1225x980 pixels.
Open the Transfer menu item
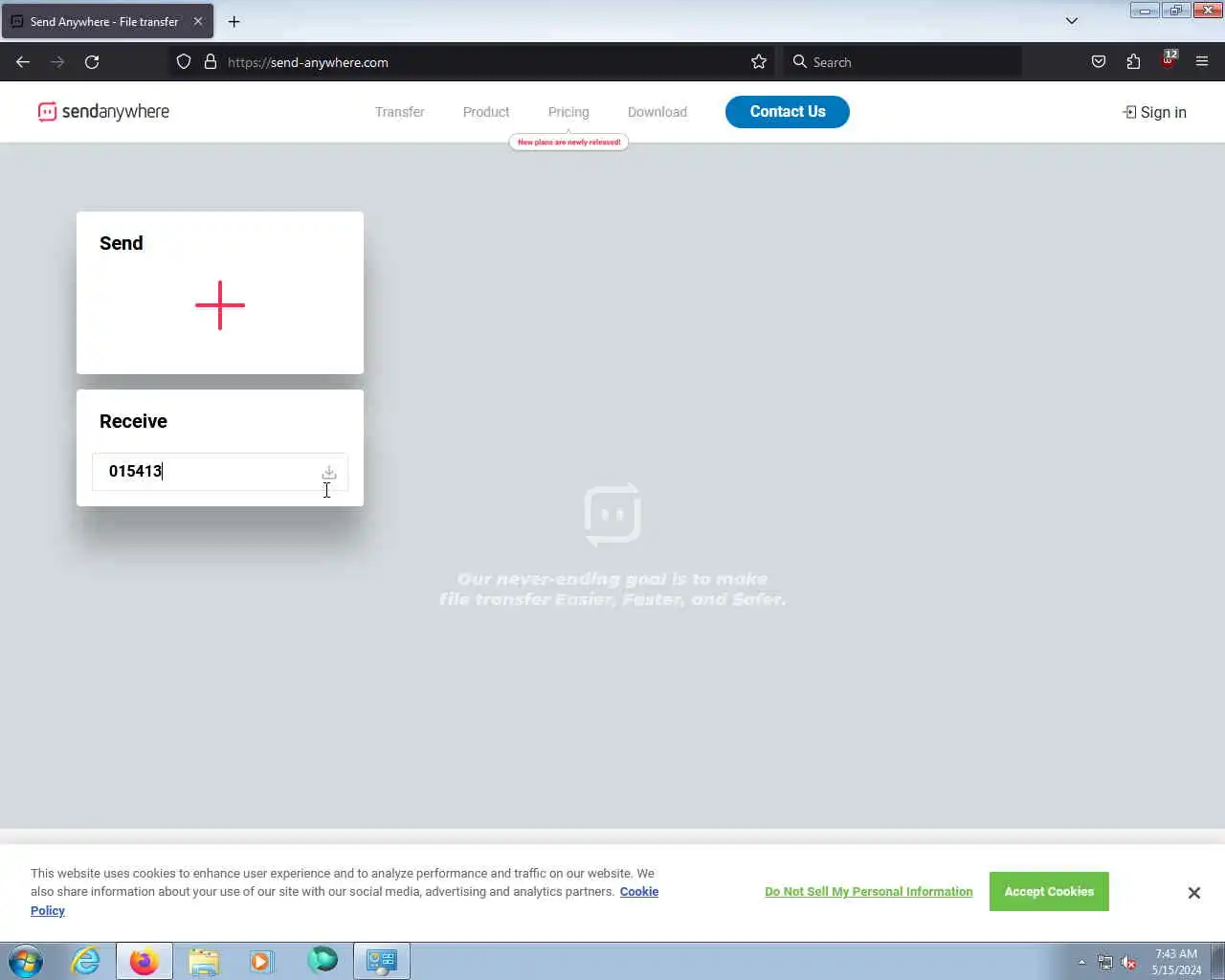[x=399, y=112]
